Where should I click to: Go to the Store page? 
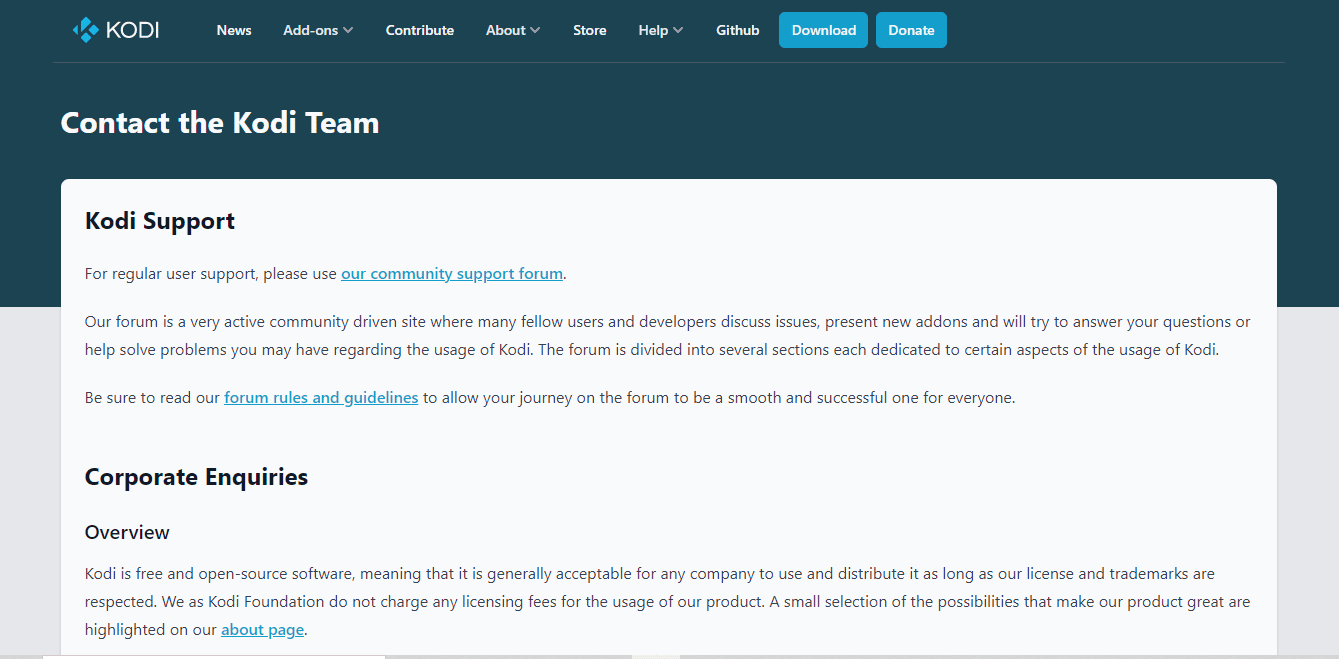[x=590, y=30]
